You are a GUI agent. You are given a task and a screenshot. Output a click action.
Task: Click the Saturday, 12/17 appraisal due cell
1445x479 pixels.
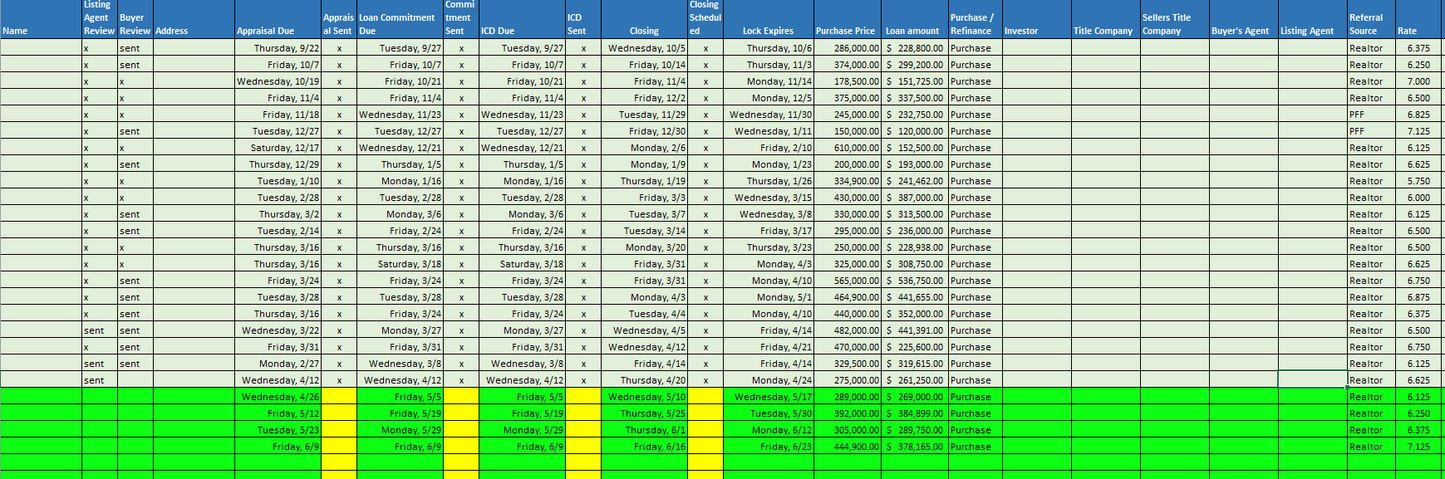click(x=277, y=147)
